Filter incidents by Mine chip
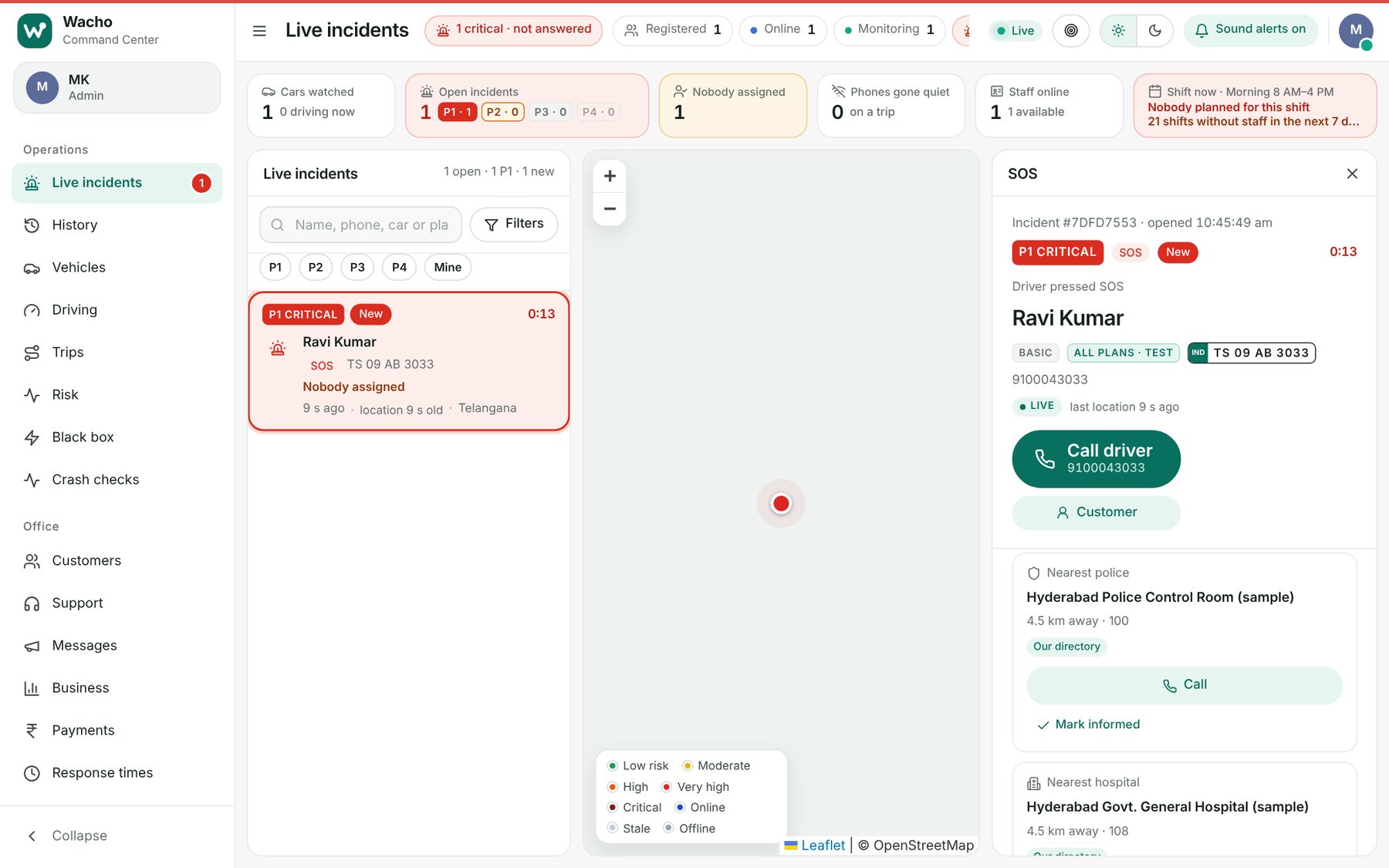Viewport: 1389px width, 868px height. point(448,268)
